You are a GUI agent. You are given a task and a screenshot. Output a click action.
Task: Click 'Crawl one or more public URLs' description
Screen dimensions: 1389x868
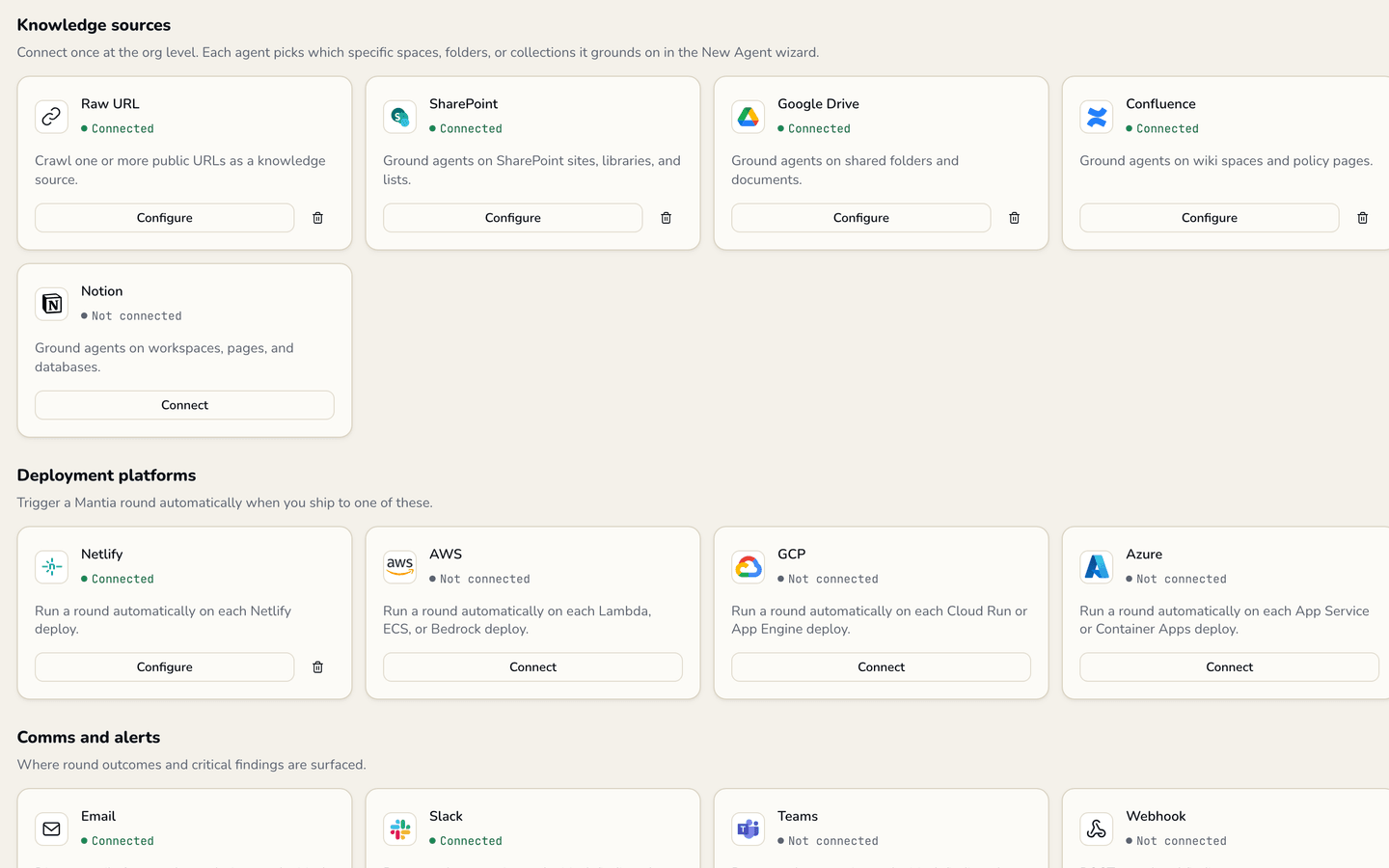point(180,170)
